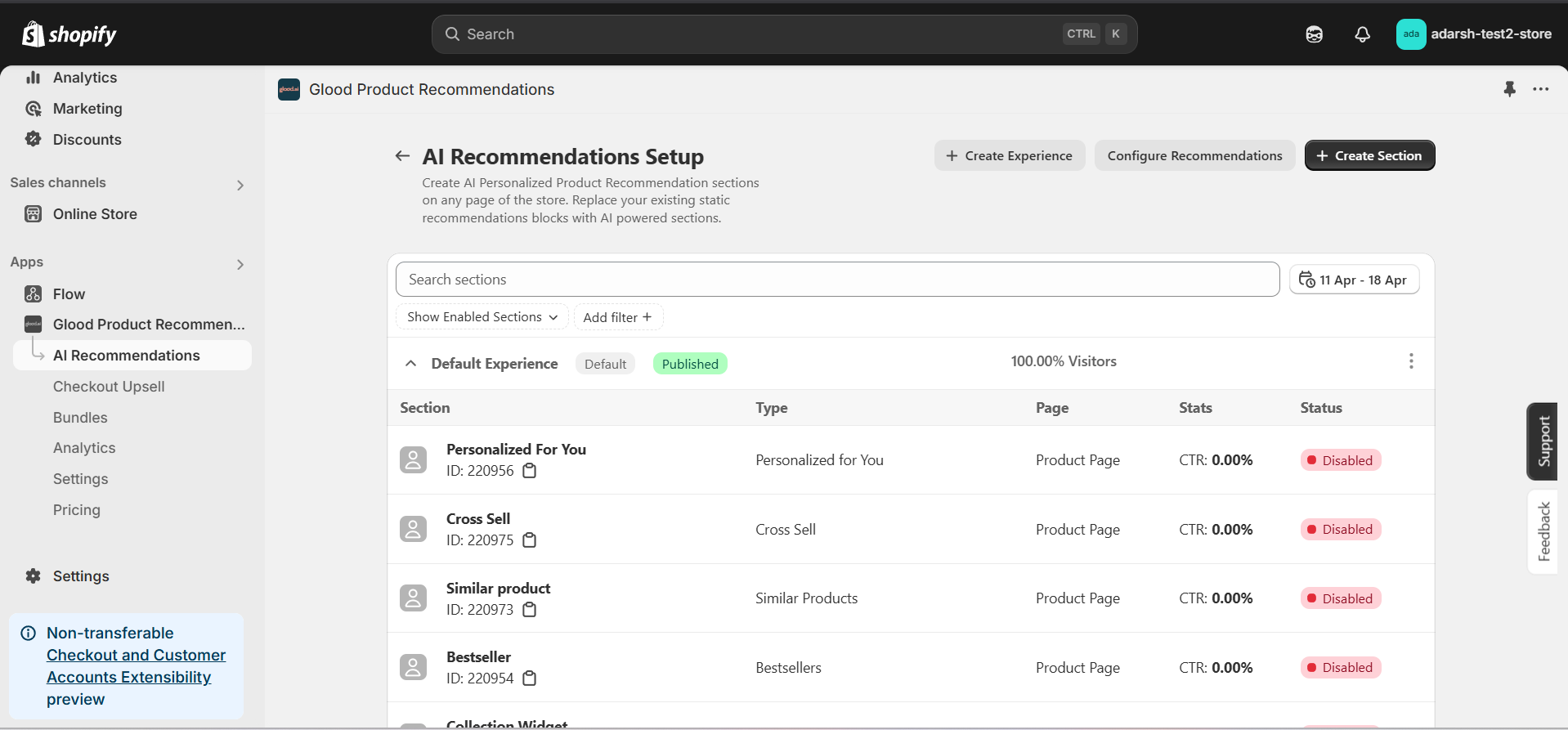This screenshot has width=1568, height=730.
Task: Click Similar product row avatar icon
Action: tap(414, 598)
